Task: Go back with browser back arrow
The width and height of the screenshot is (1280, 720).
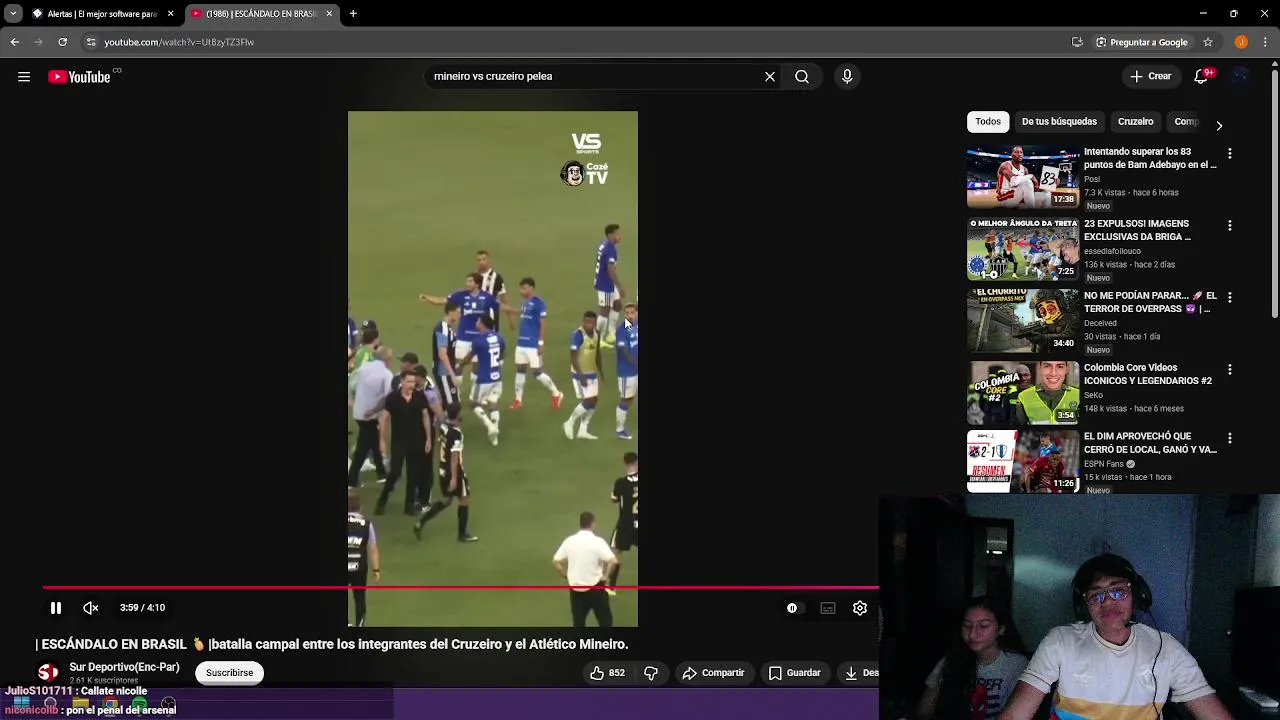Action: point(14,42)
